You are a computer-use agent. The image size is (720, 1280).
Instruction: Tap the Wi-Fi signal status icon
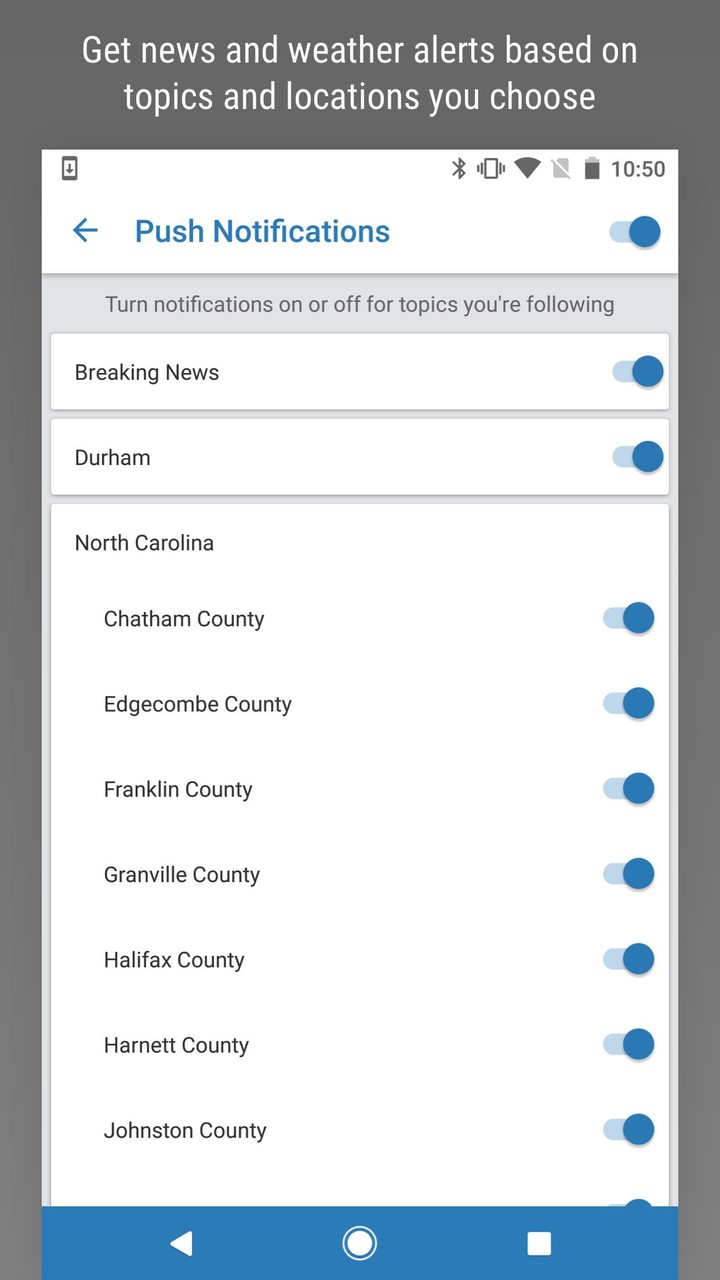pyautogui.click(x=527, y=169)
